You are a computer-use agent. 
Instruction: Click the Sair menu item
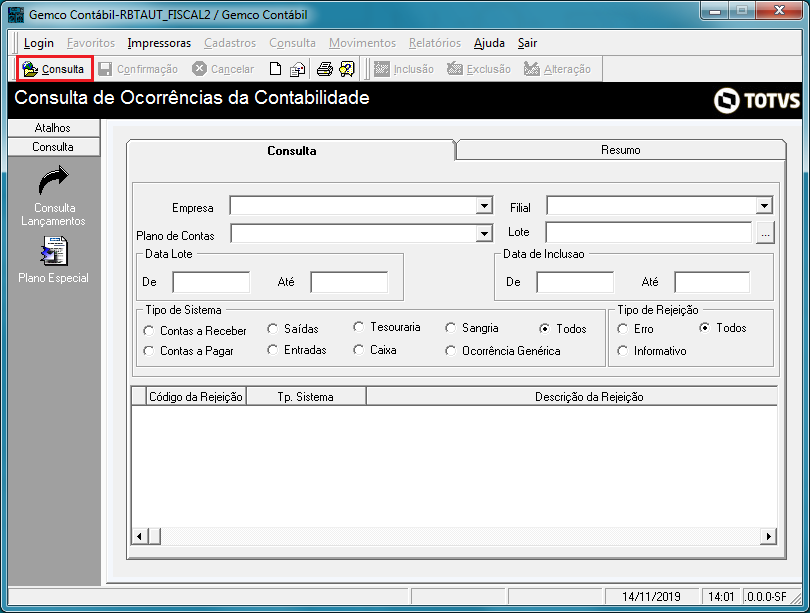tap(527, 43)
